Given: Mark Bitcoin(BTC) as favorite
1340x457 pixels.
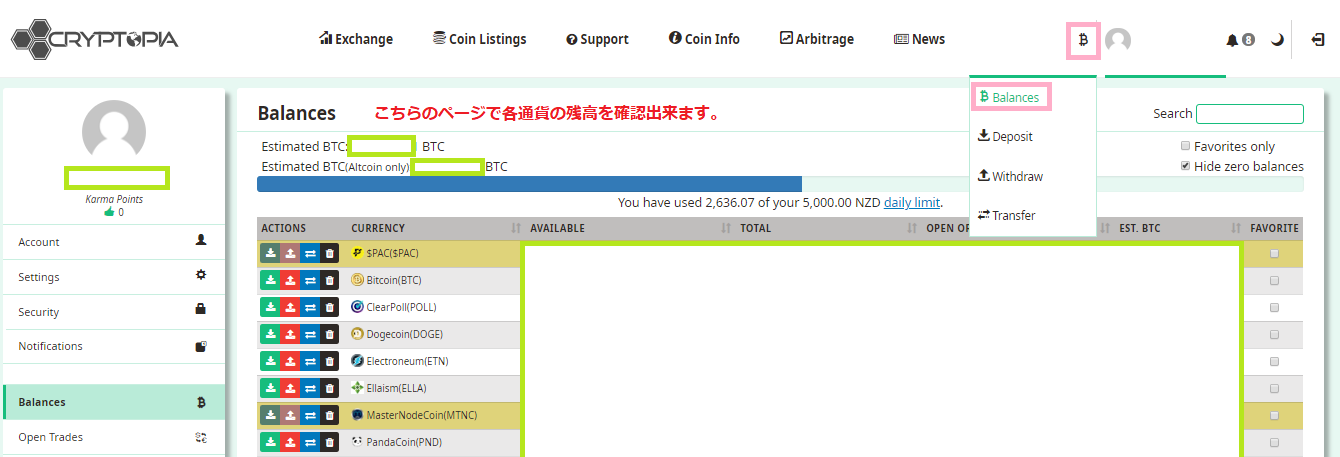Looking at the screenshot, I should [x=1274, y=281].
